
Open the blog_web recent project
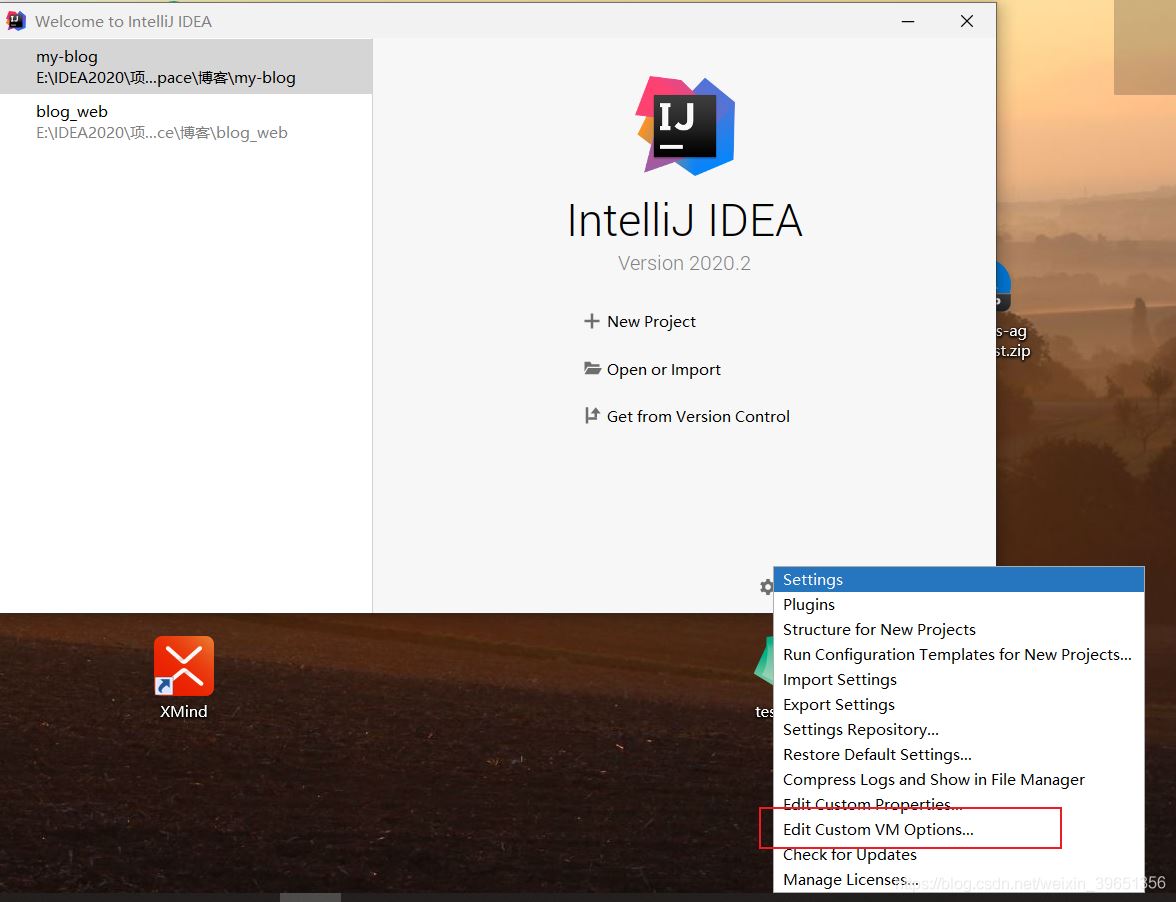tap(186, 121)
